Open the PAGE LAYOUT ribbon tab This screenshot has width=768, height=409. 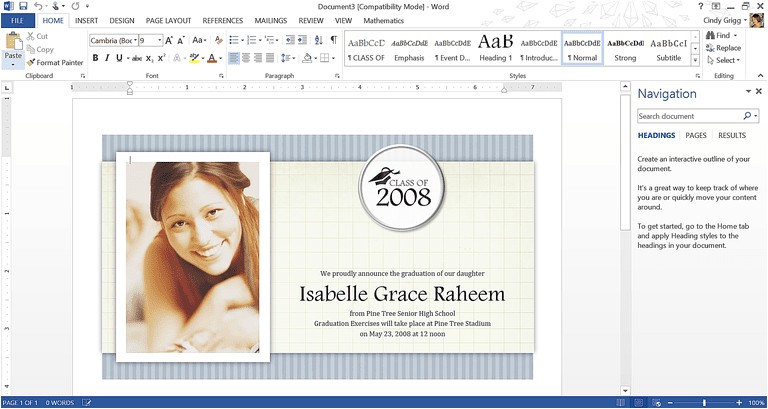[168, 20]
